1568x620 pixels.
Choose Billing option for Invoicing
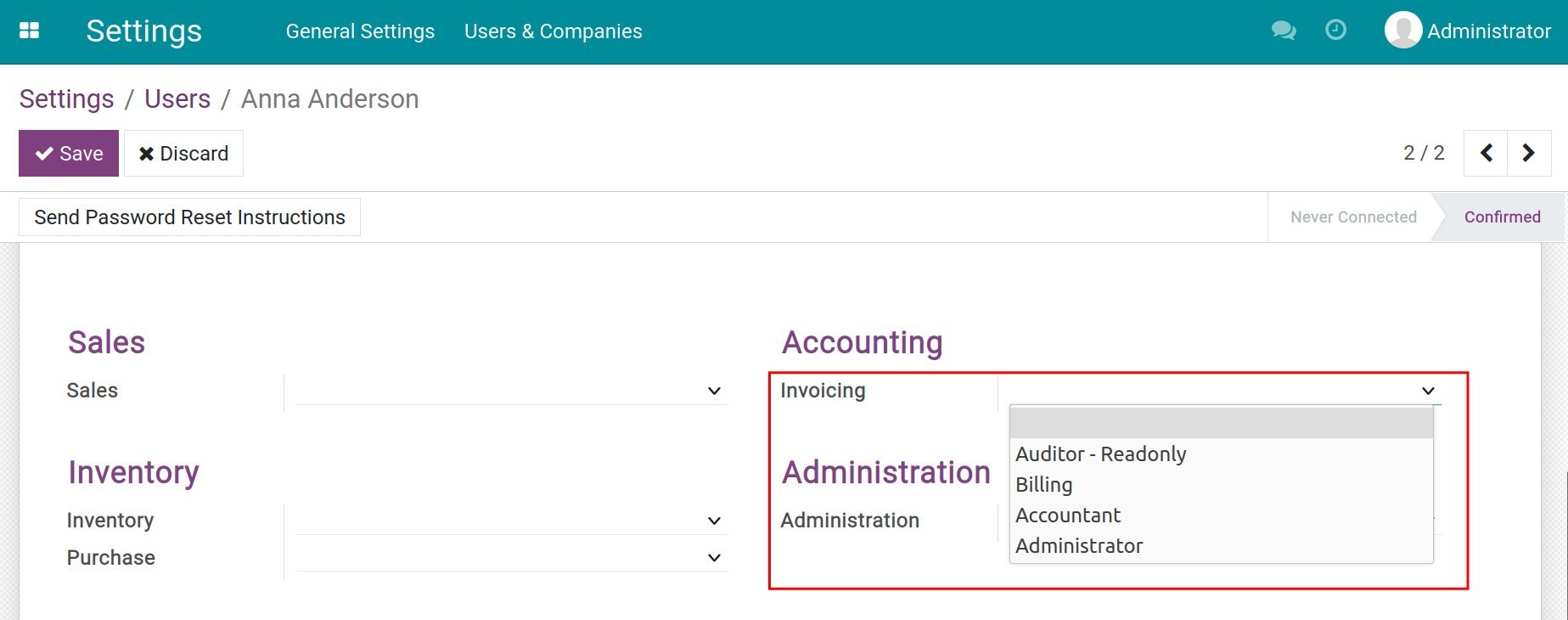pos(1222,485)
